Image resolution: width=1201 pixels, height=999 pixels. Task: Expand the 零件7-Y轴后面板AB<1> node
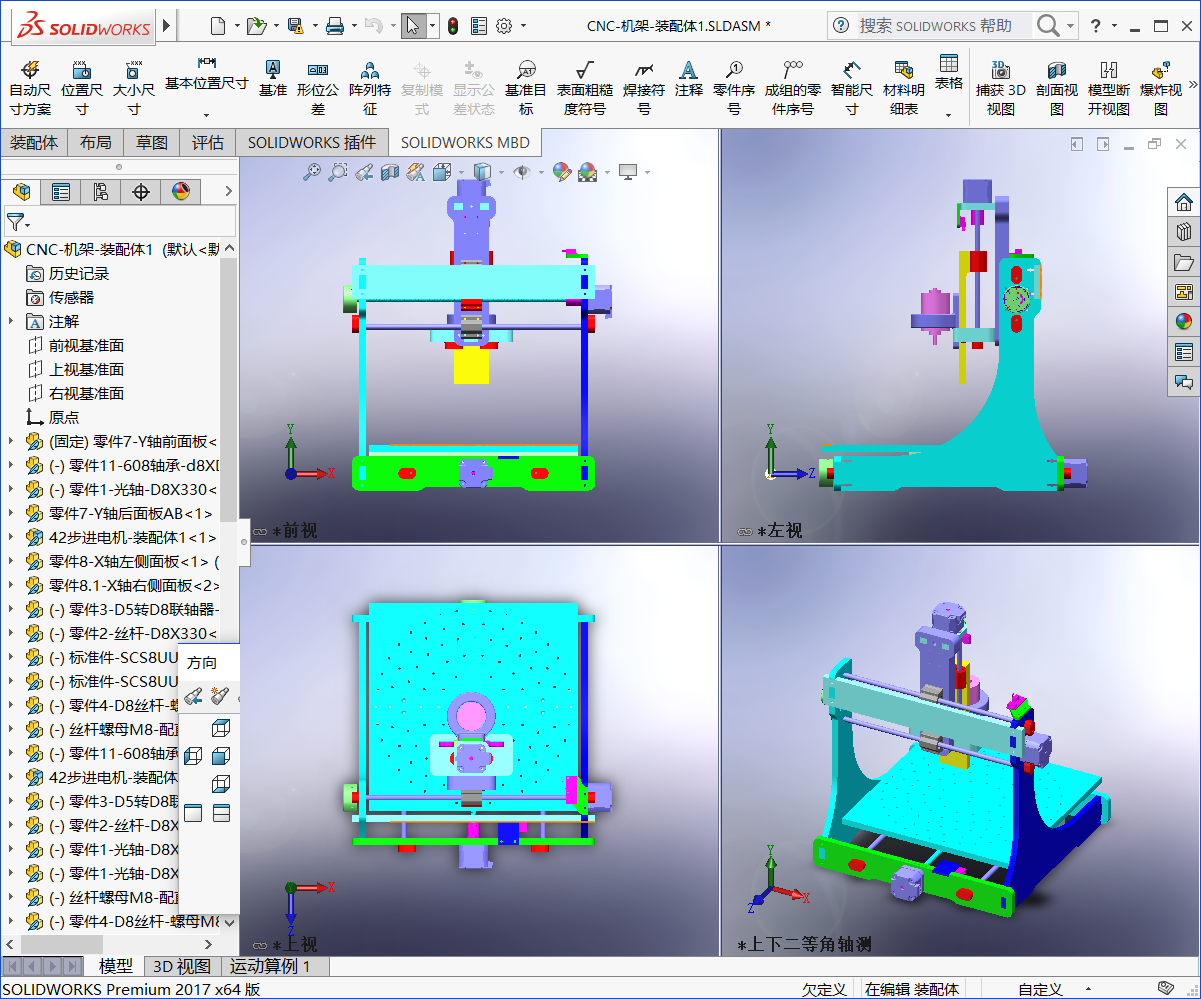coord(11,513)
